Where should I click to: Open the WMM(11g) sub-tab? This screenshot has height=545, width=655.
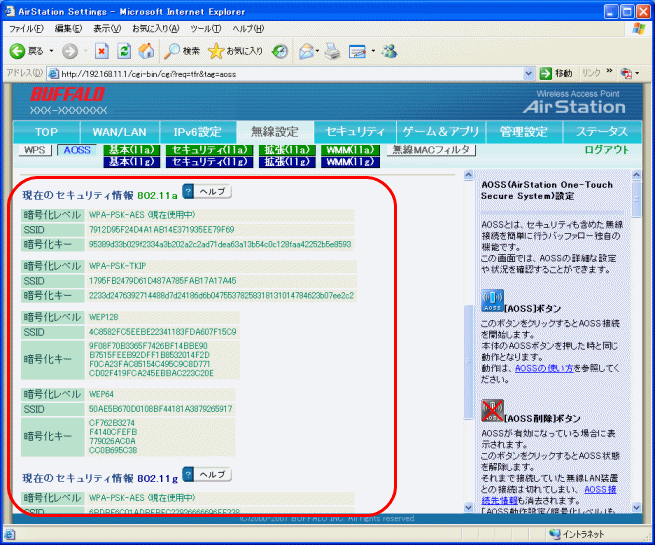click(350, 162)
